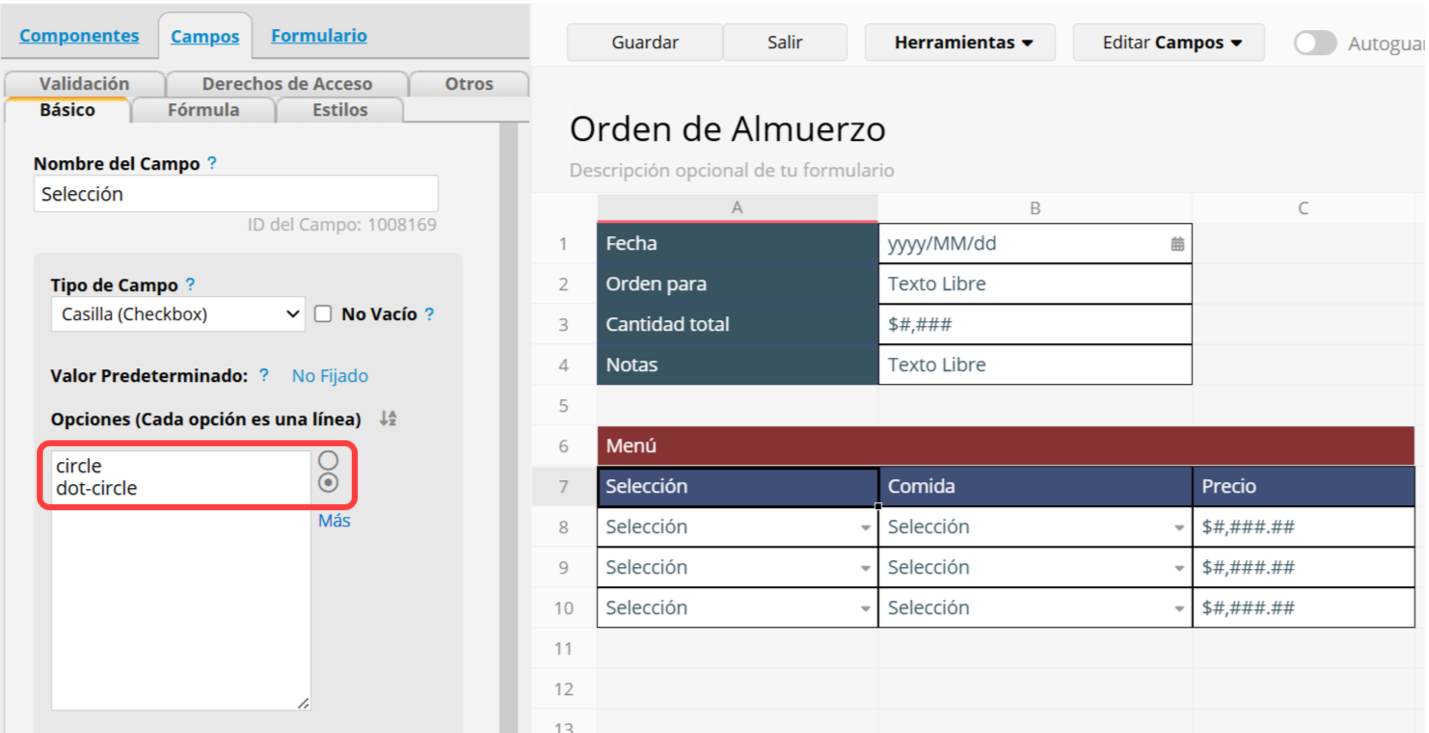Expand Selección dropdown in row 8 column B

point(1179,528)
